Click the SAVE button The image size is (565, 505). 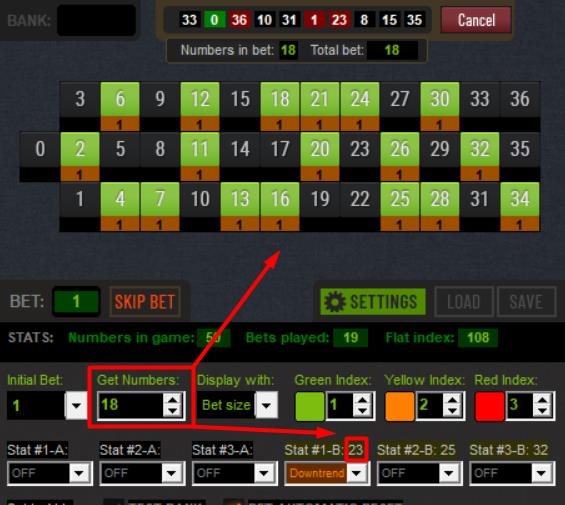click(x=526, y=302)
